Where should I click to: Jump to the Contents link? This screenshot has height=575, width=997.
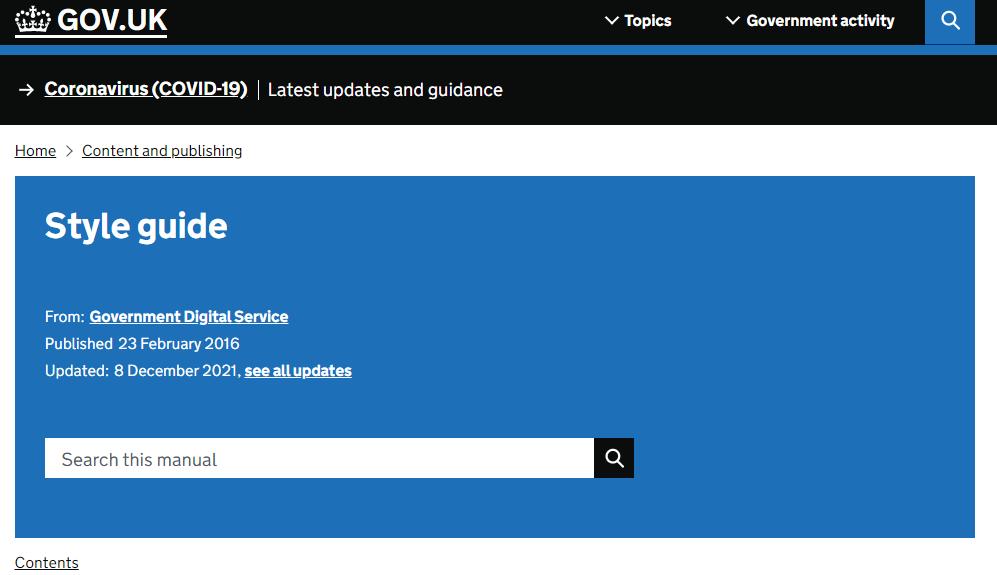click(x=47, y=563)
